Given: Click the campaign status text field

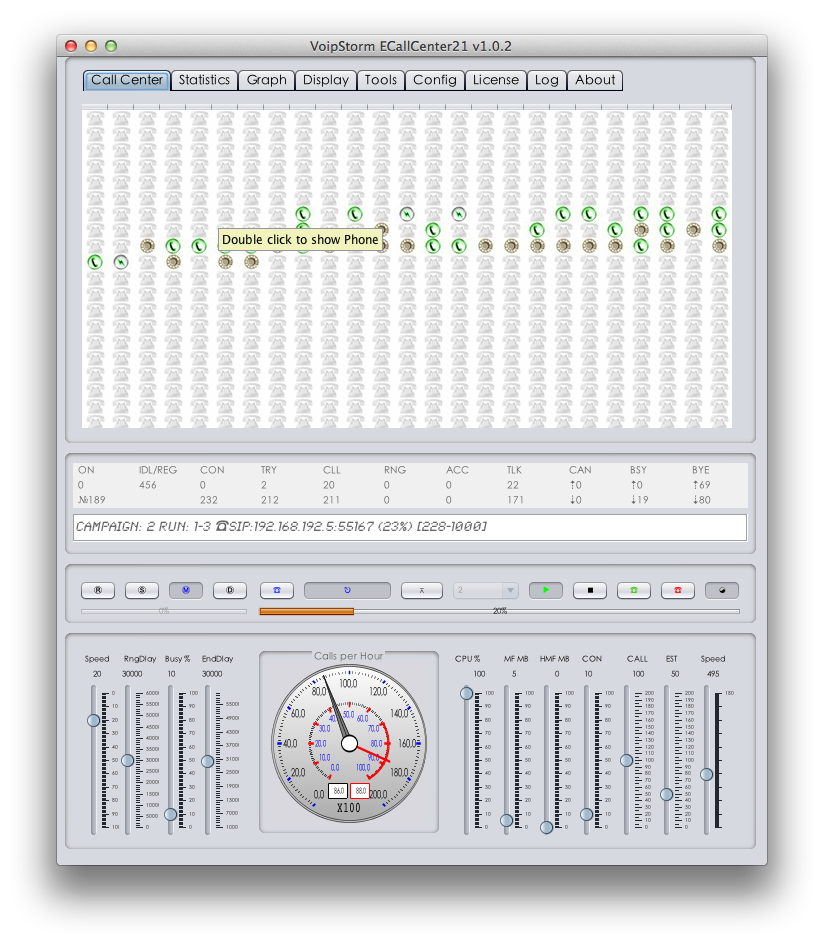Looking at the screenshot, I should tap(410, 527).
